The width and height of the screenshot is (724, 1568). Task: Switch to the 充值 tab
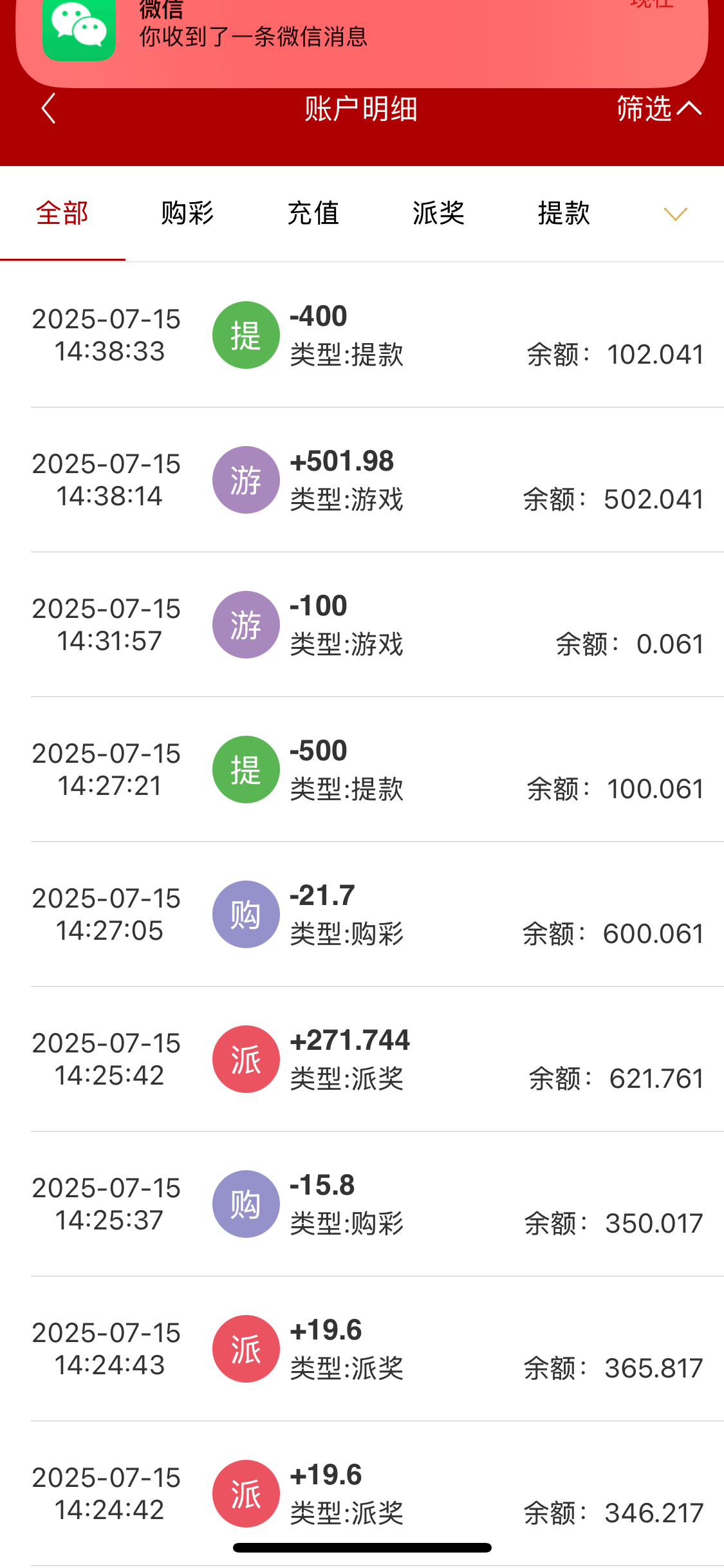point(313,213)
